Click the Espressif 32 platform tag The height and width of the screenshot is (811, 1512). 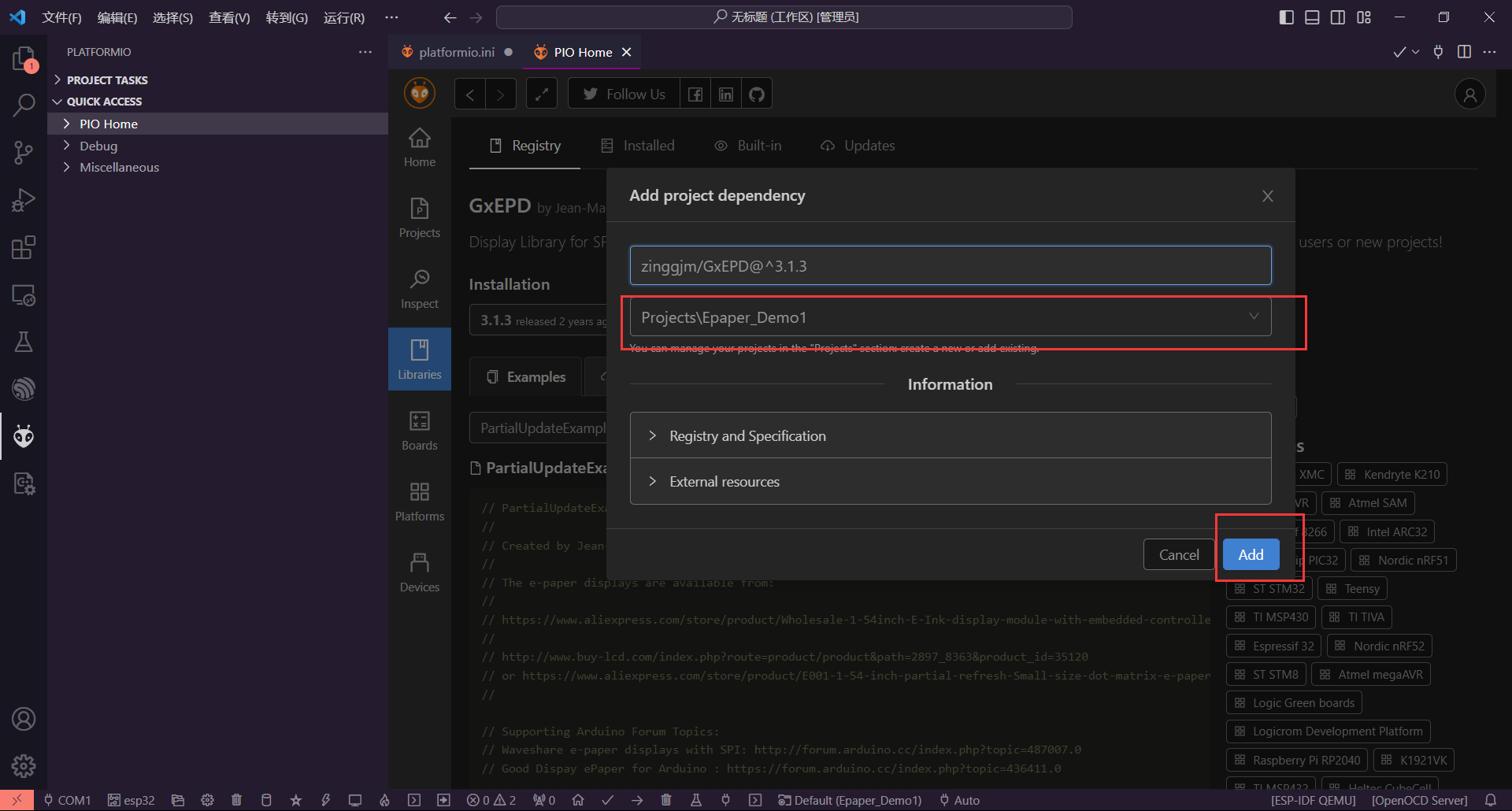click(1273, 646)
